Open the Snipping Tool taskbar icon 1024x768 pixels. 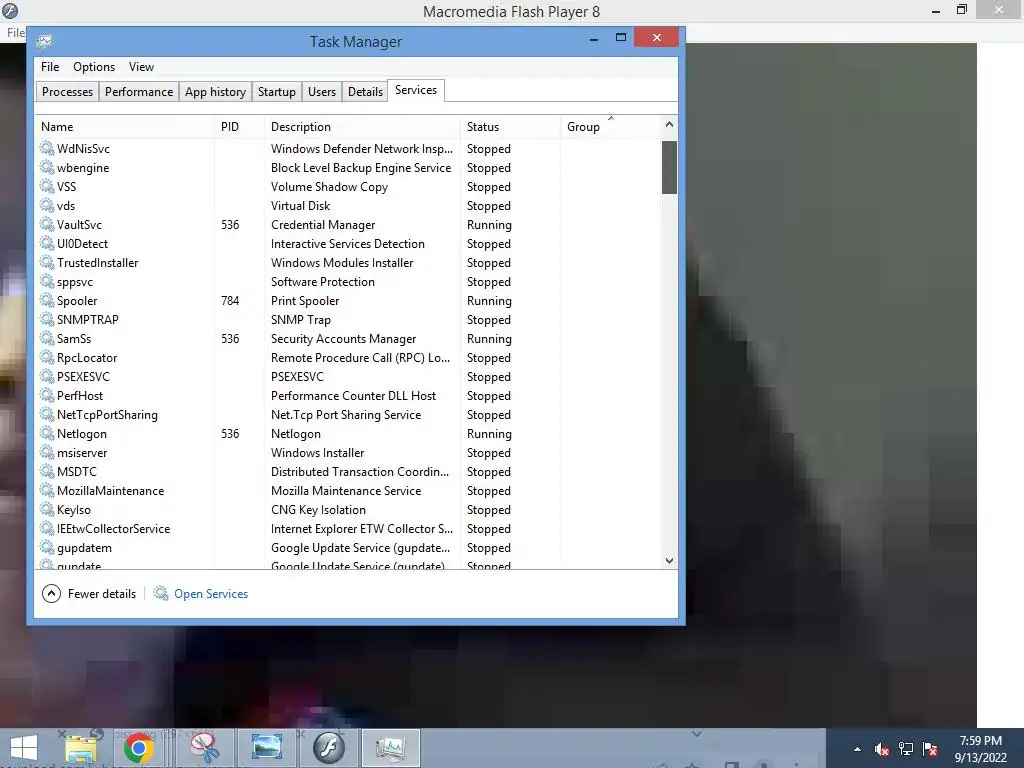click(x=204, y=748)
